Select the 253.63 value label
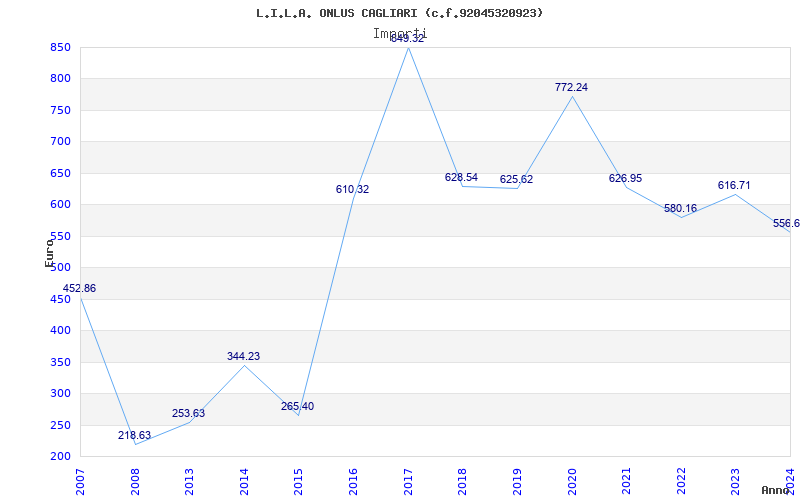The height and width of the screenshot is (500, 800). tap(188, 413)
